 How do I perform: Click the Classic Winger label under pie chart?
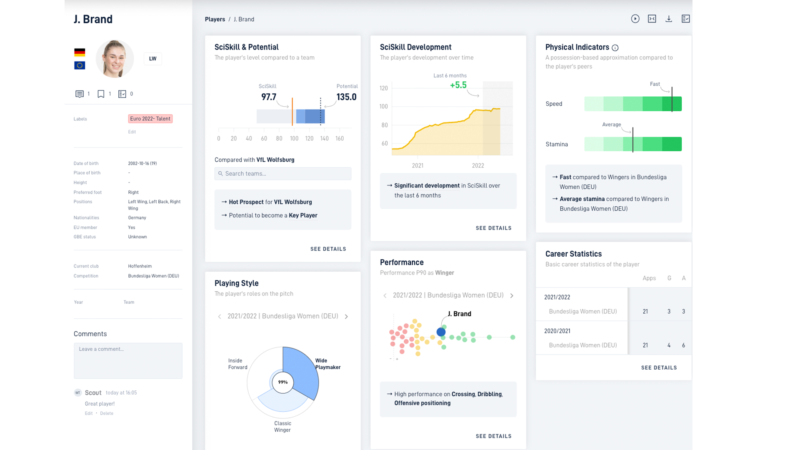click(283, 427)
